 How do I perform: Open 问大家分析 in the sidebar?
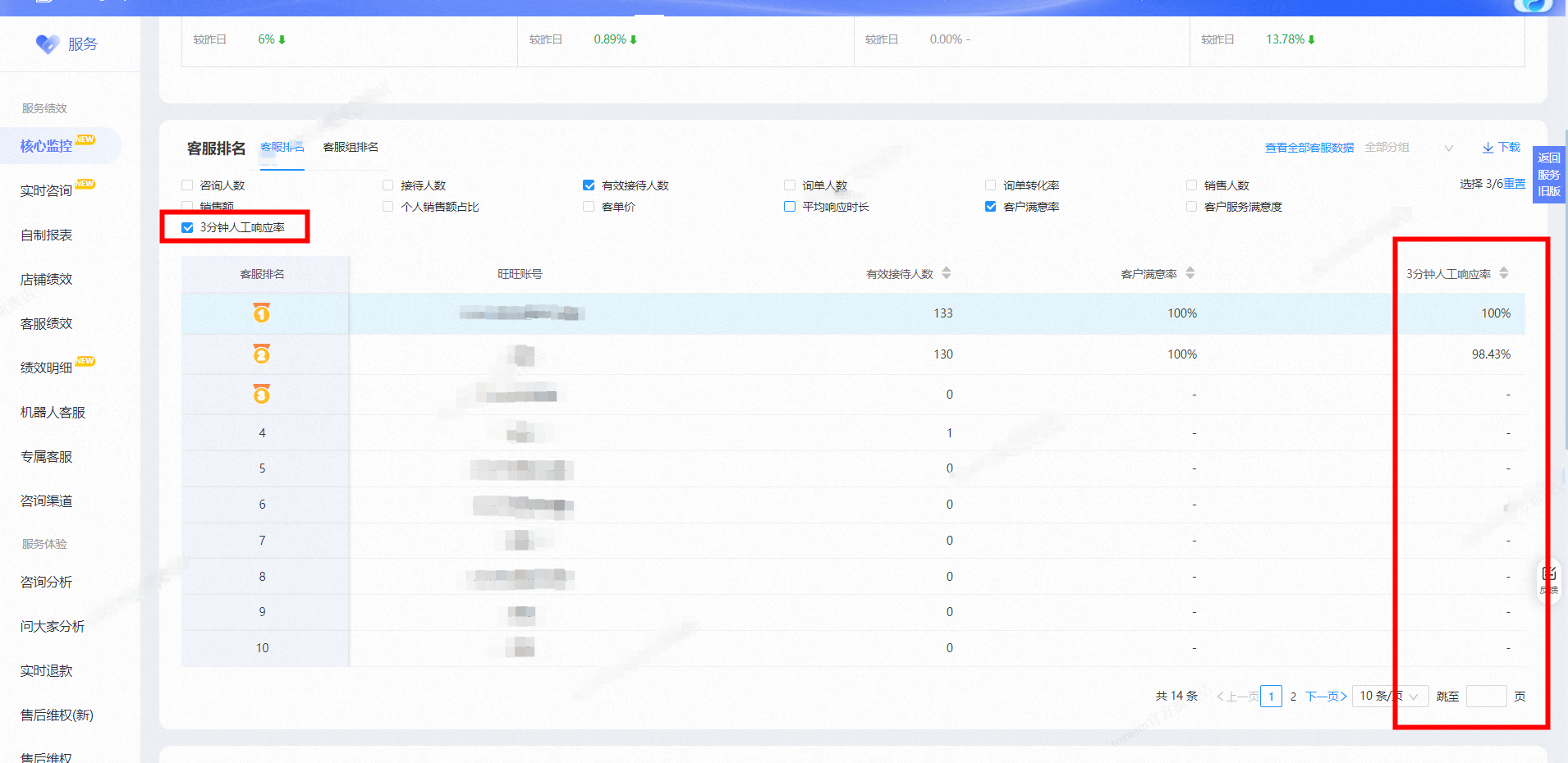pyautogui.click(x=53, y=626)
